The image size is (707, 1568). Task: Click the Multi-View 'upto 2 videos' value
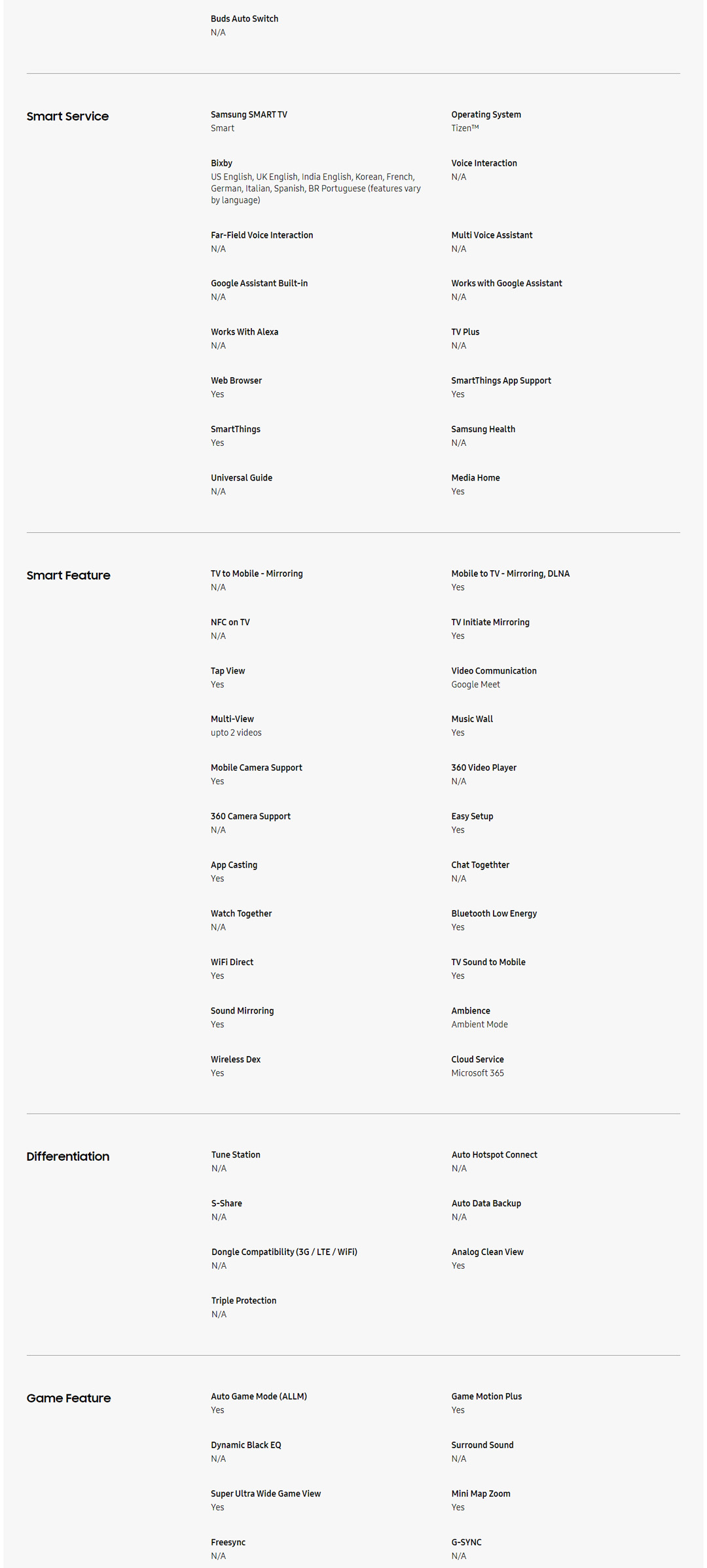[x=236, y=733]
